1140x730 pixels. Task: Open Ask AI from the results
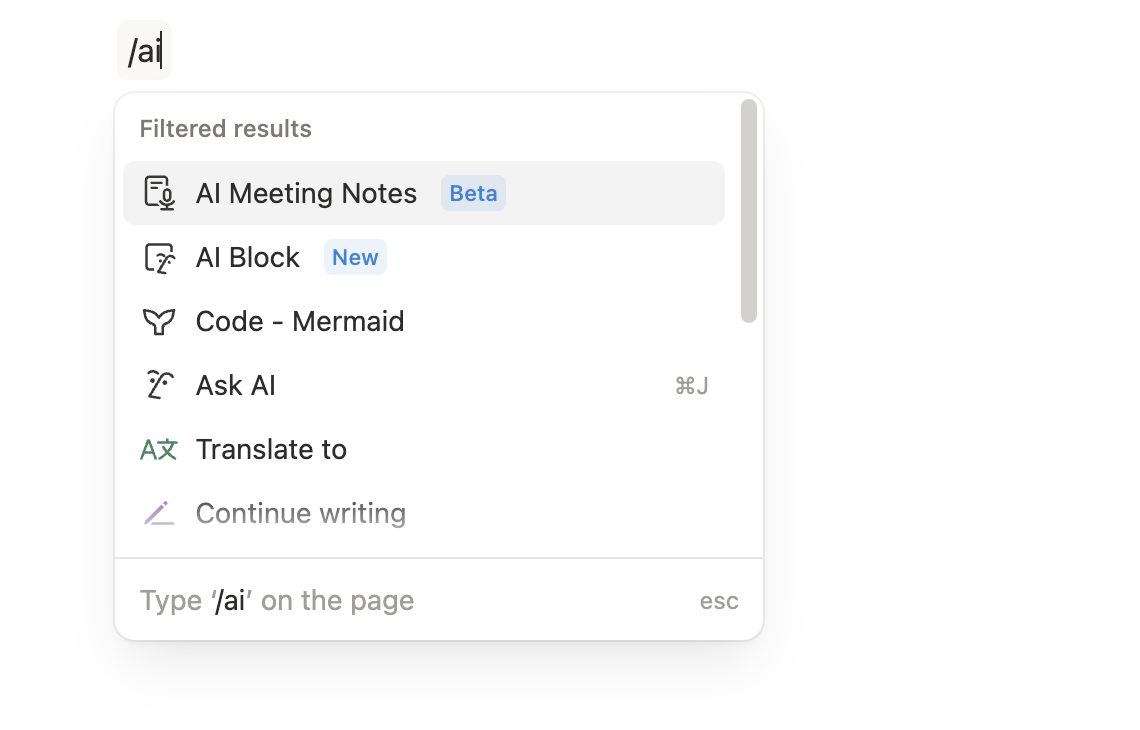236,386
